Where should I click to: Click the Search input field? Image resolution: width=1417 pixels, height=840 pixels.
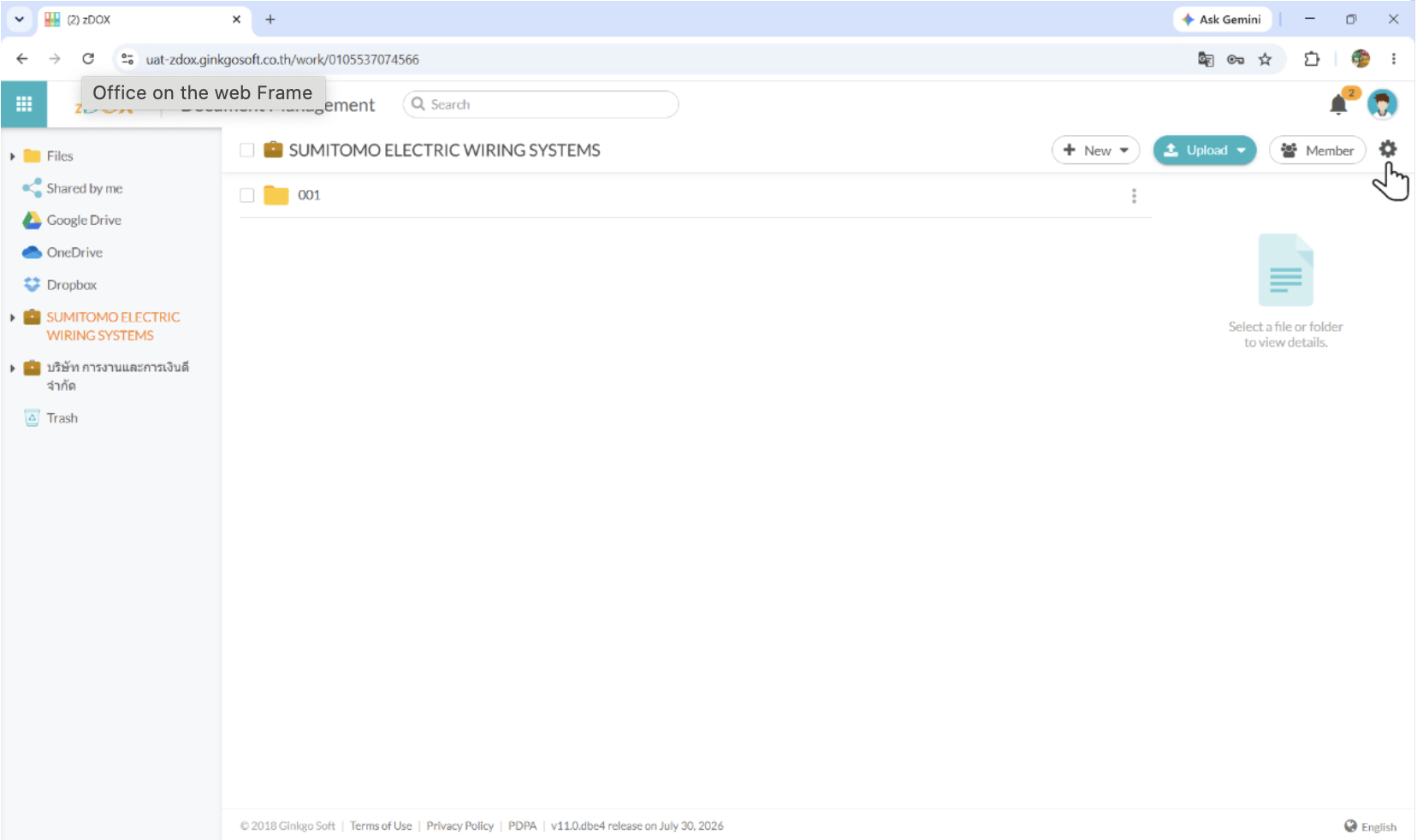(541, 104)
